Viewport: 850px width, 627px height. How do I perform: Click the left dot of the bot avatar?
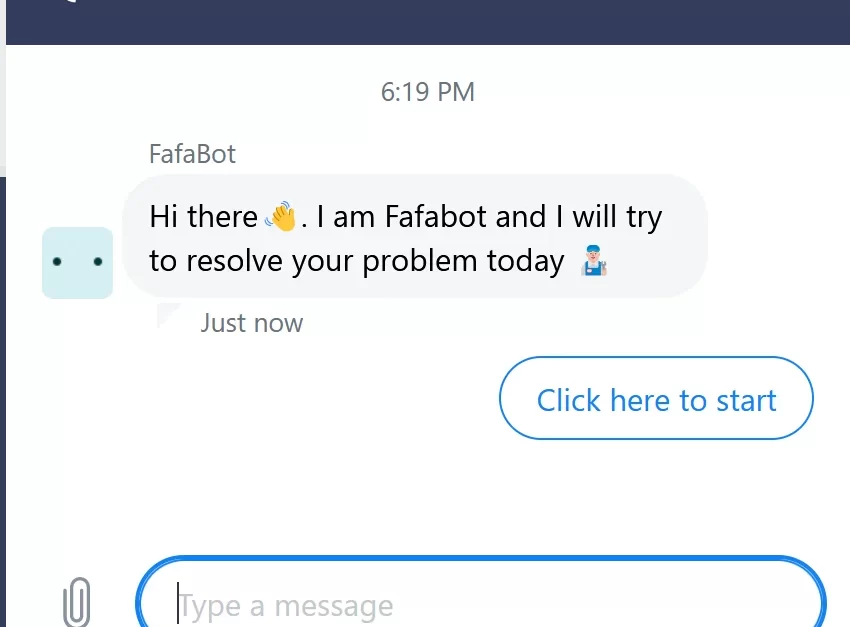57,262
